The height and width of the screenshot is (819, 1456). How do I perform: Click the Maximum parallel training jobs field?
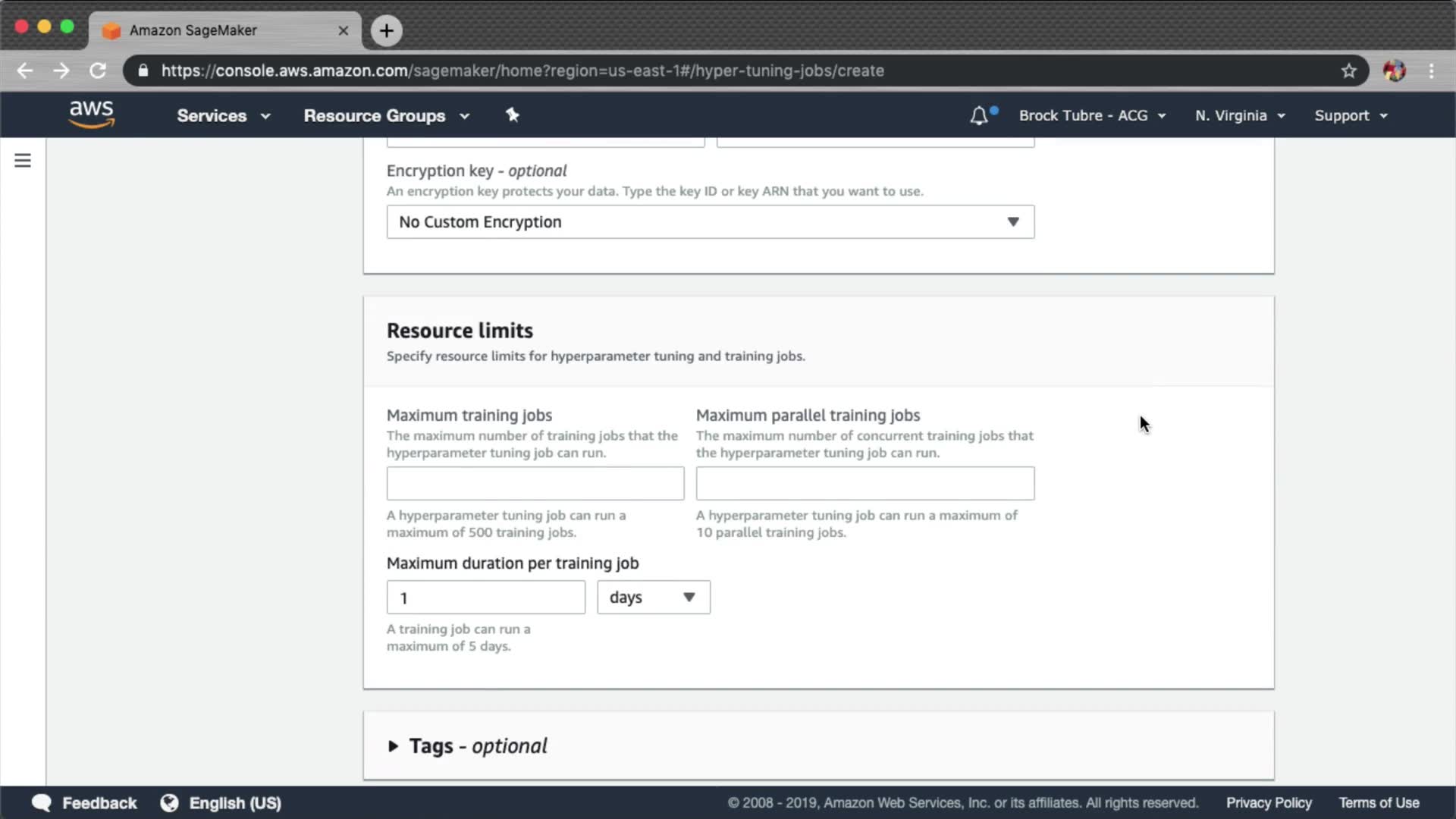click(864, 484)
